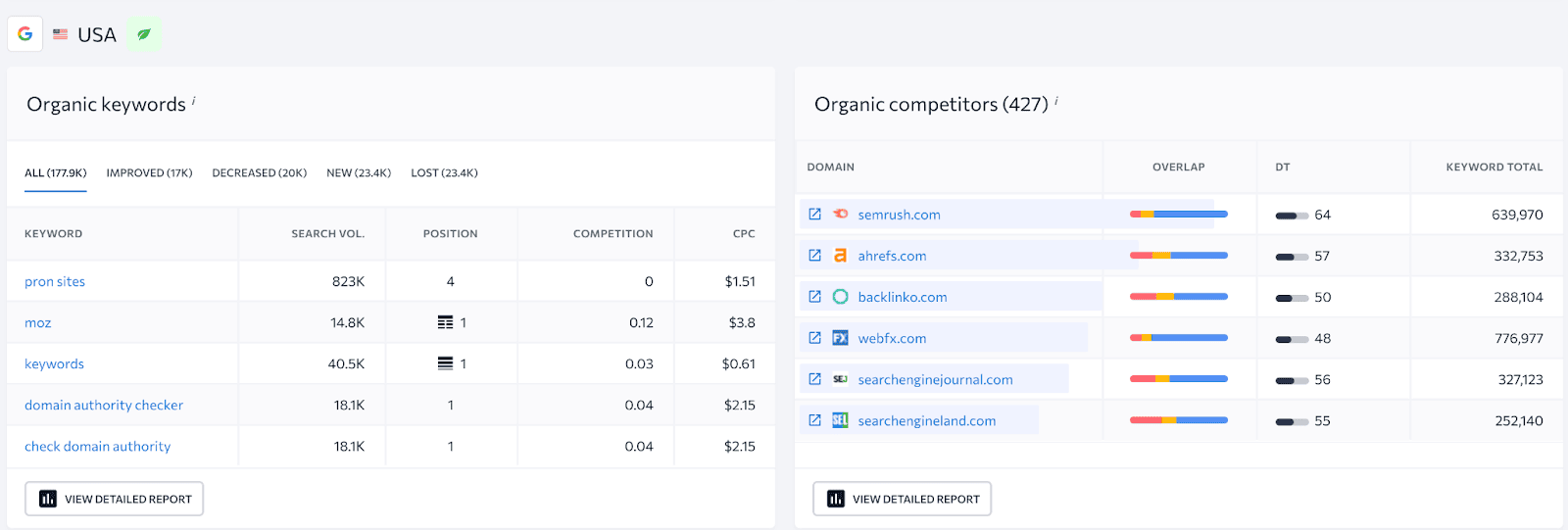Image resolution: width=1568 pixels, height=530 pixels.
Task: Open the ahrefs.com domain link
Action: pos(892,256)
